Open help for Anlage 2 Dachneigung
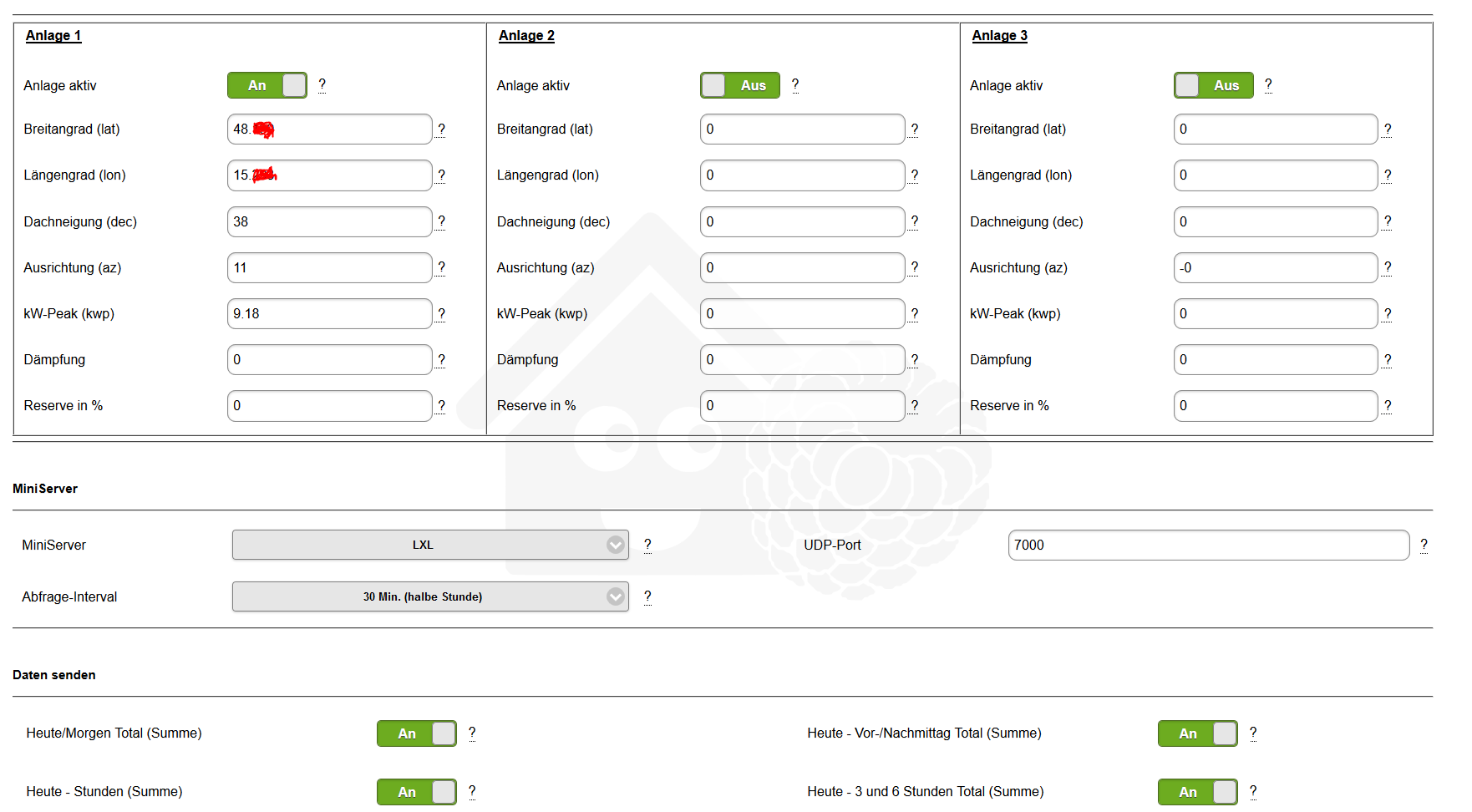Viewport: 1472px width, 812px height. coord(915,221)
